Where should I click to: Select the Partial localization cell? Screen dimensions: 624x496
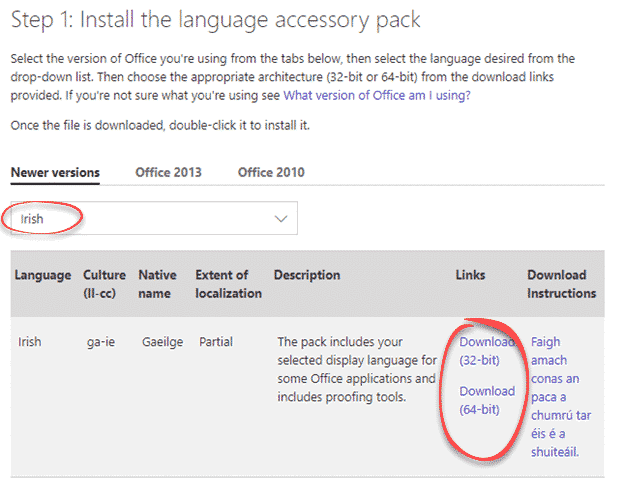[x=215, y=342]
